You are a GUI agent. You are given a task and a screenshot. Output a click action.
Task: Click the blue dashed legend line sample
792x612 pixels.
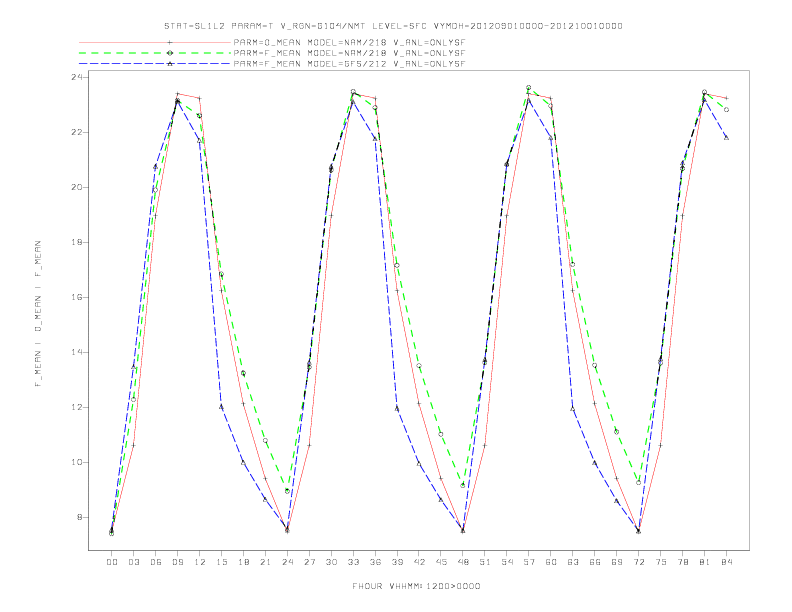[x=155, y=64]
